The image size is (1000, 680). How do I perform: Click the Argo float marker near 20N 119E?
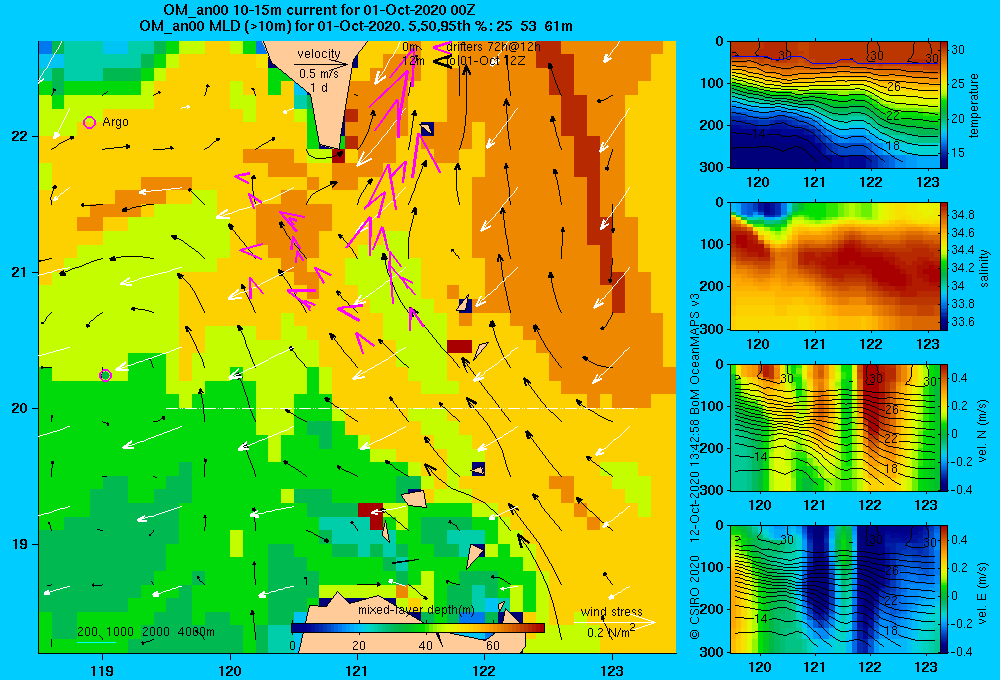tap(106, 375)
